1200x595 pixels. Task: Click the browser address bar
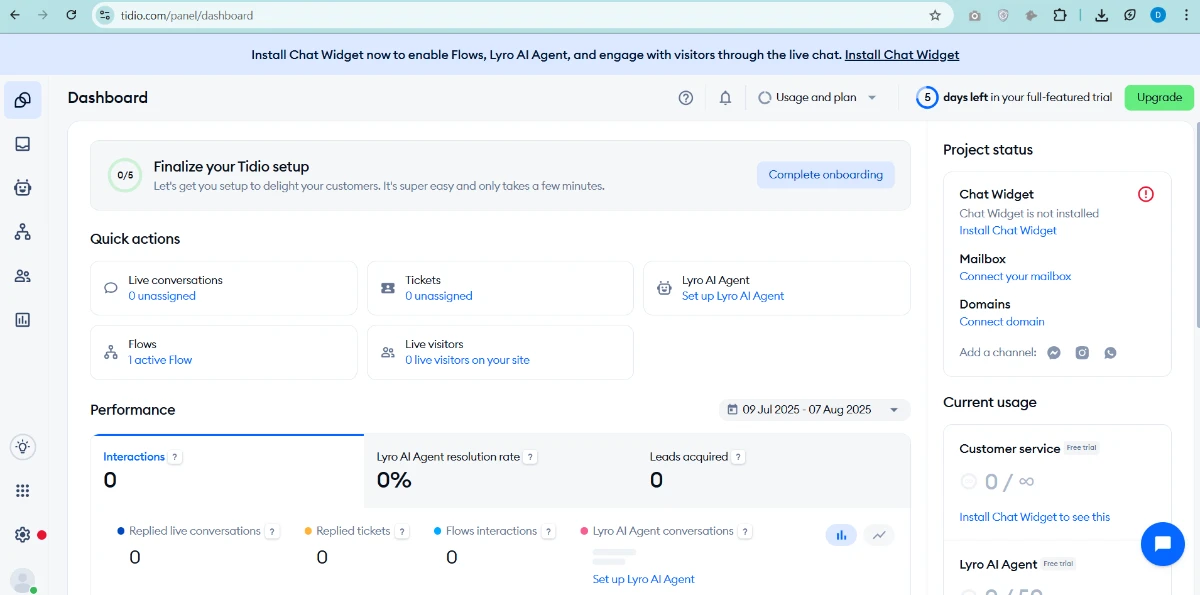(x=520, y=15)
